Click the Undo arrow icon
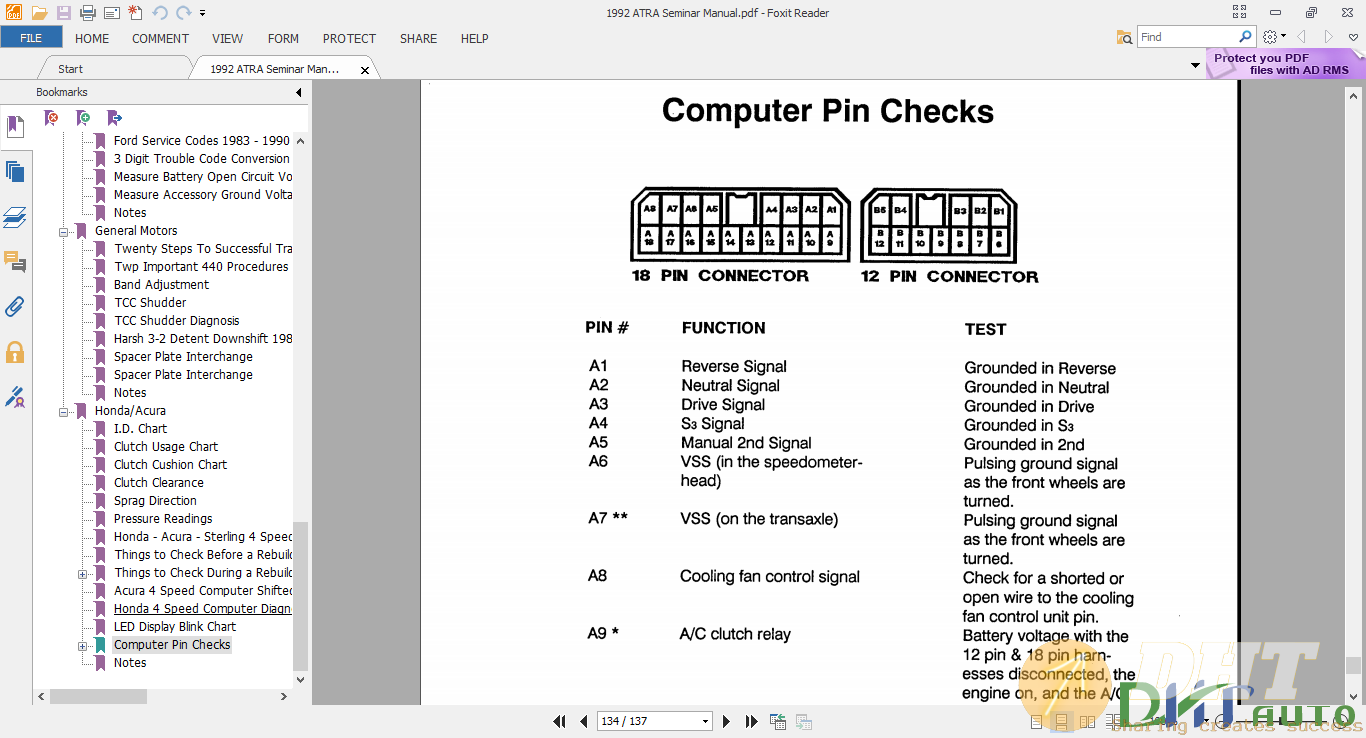This screenshot has width=1366, height=738. point(161,13)
